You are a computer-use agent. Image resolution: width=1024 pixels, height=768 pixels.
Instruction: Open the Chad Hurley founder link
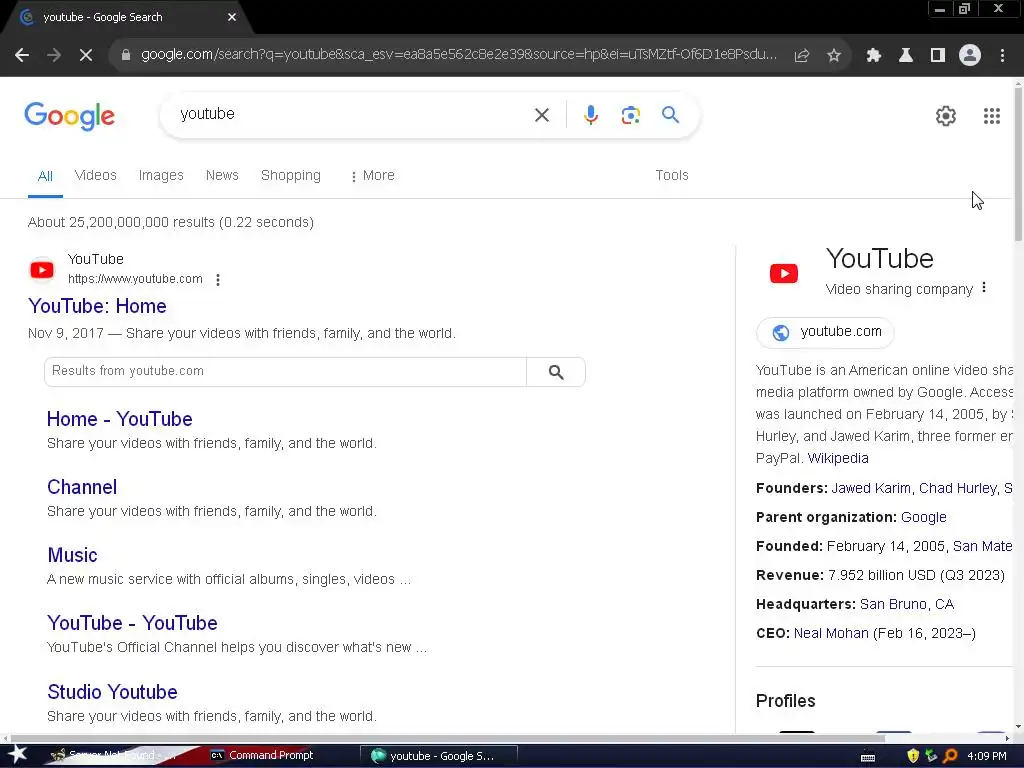pos(957,488)
